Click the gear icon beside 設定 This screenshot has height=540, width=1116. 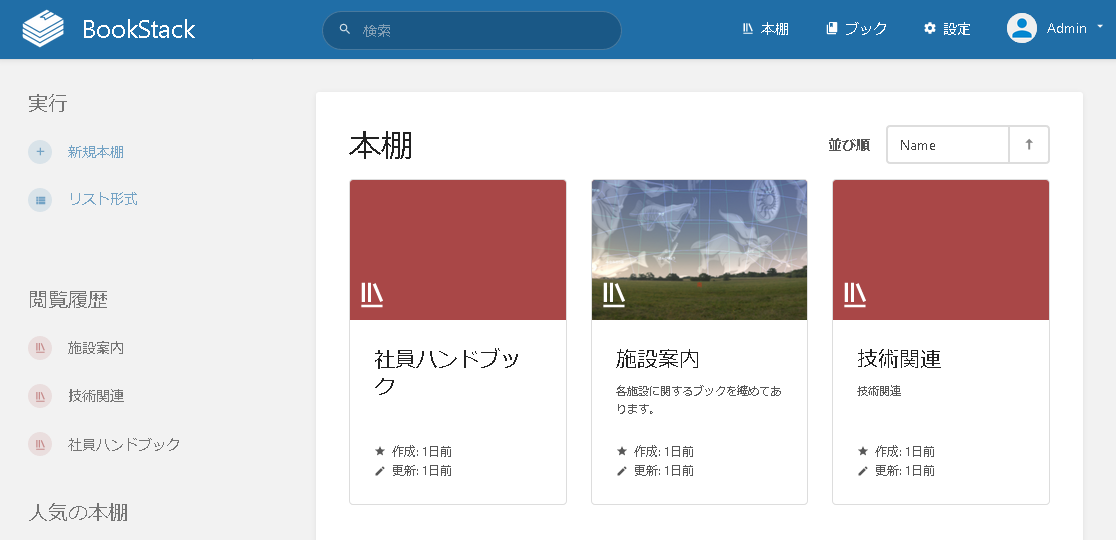(930, 28)
